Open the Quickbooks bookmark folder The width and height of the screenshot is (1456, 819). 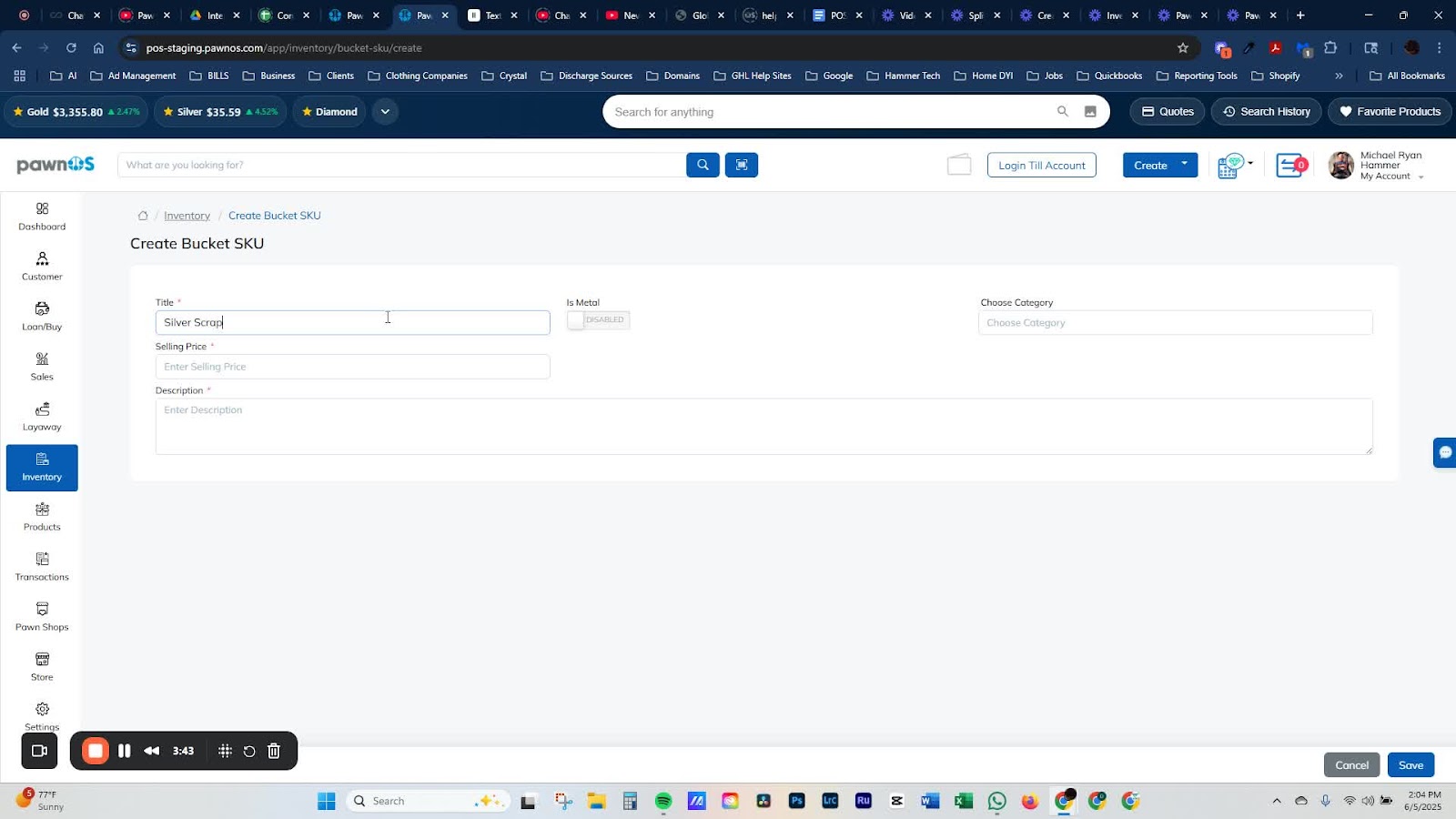click(x=1108, y=76)
